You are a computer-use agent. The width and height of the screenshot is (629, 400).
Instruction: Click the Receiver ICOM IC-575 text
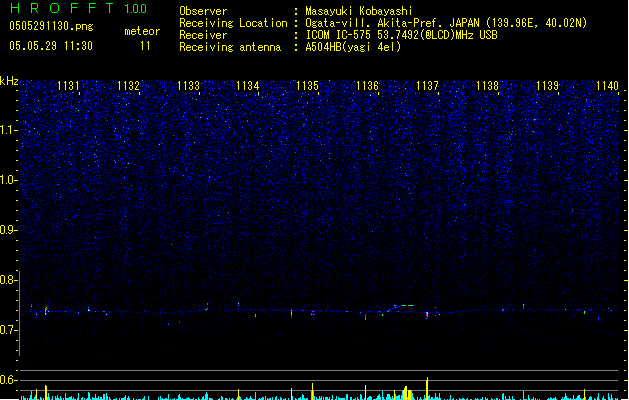pyautogui.click(x=402, y=35)
